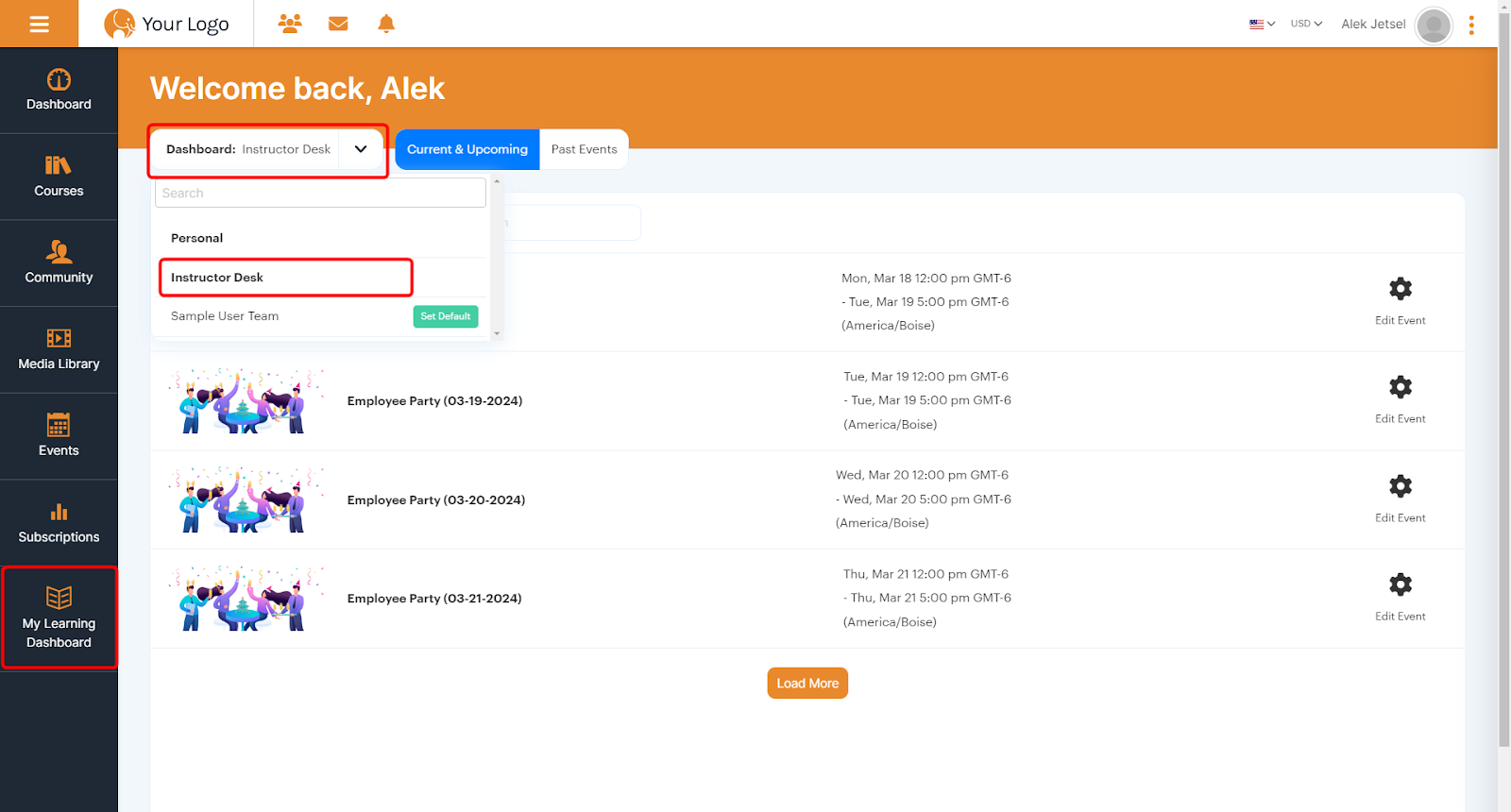
Task: Select Sample User Team option
Action: (x=225, y=316)
